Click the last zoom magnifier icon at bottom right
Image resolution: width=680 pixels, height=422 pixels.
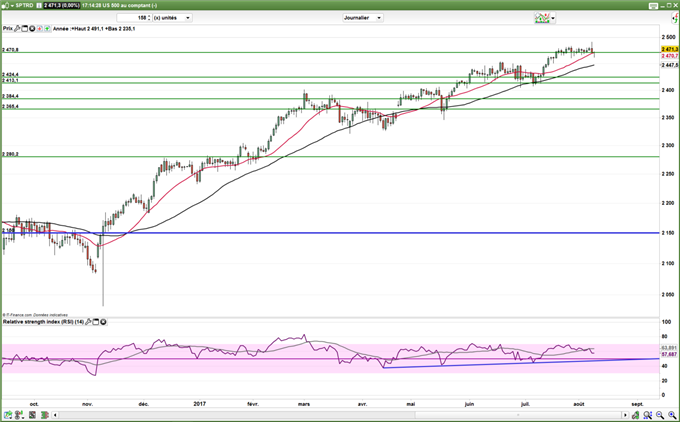click(x=672, y=415)
